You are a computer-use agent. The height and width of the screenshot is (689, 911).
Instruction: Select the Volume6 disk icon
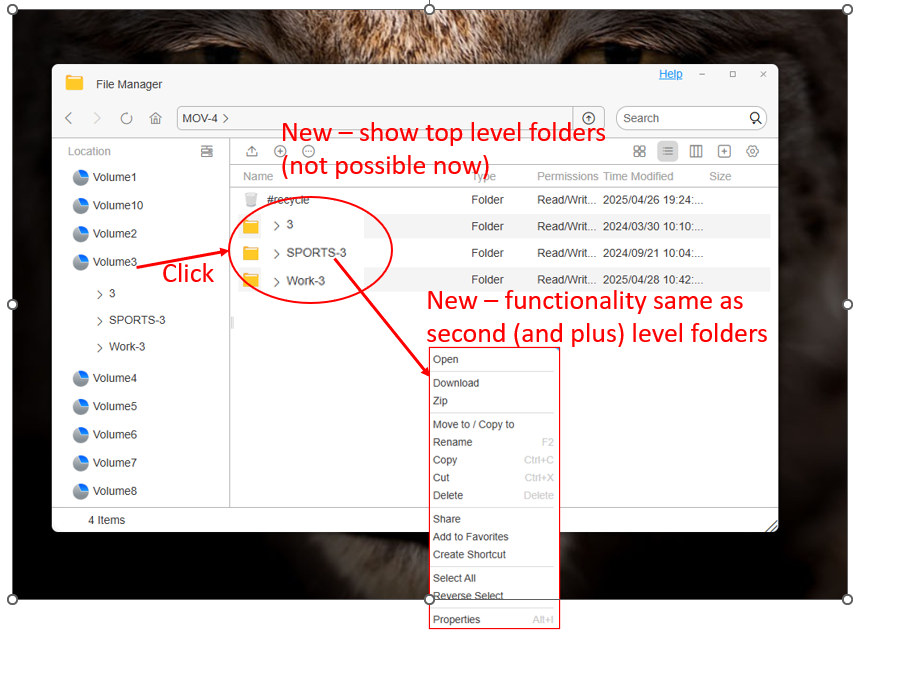tap(81, 435)
